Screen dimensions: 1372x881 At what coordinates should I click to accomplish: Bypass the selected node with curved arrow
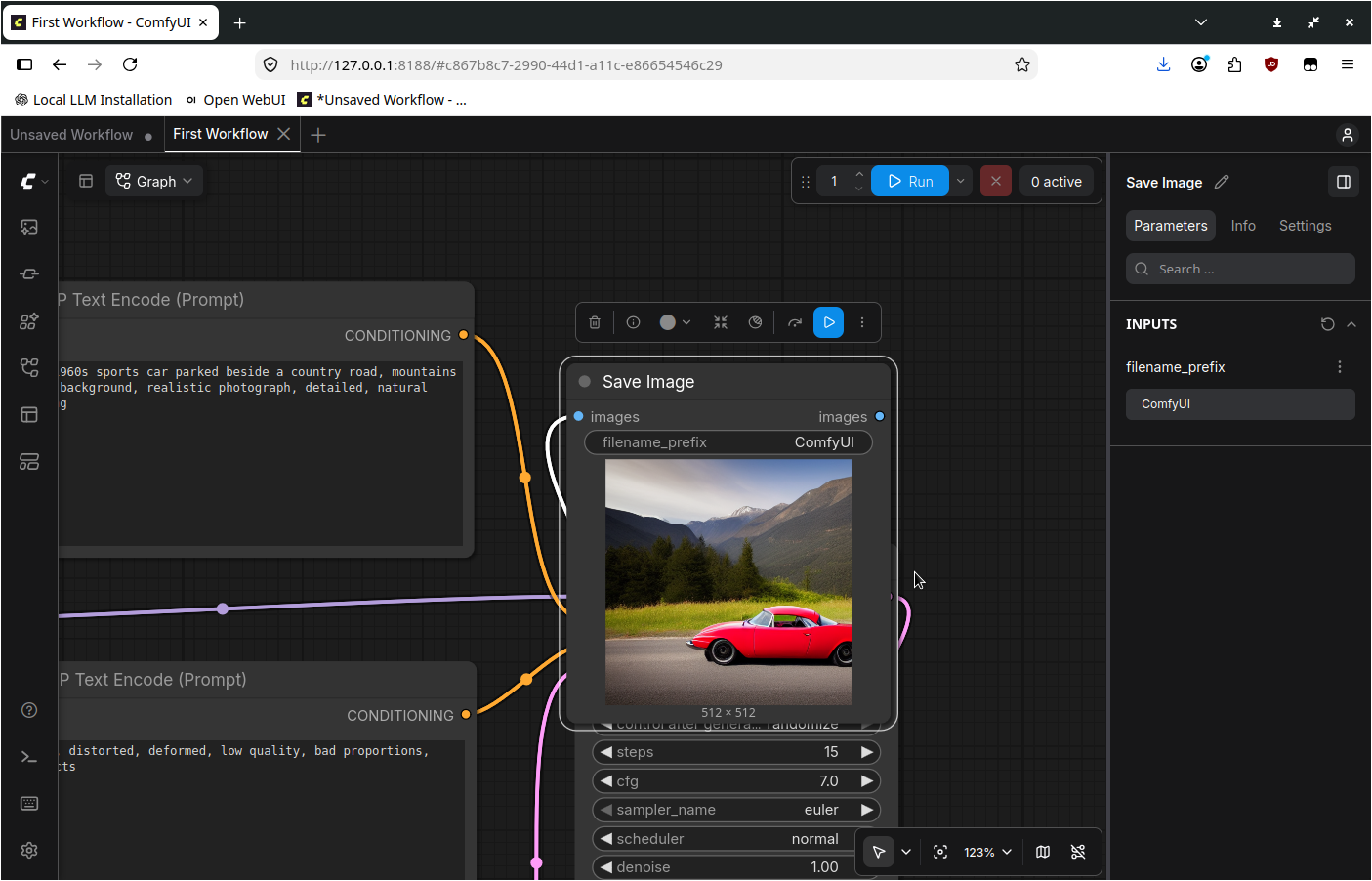pyautogui.click(x=795, y=322)
